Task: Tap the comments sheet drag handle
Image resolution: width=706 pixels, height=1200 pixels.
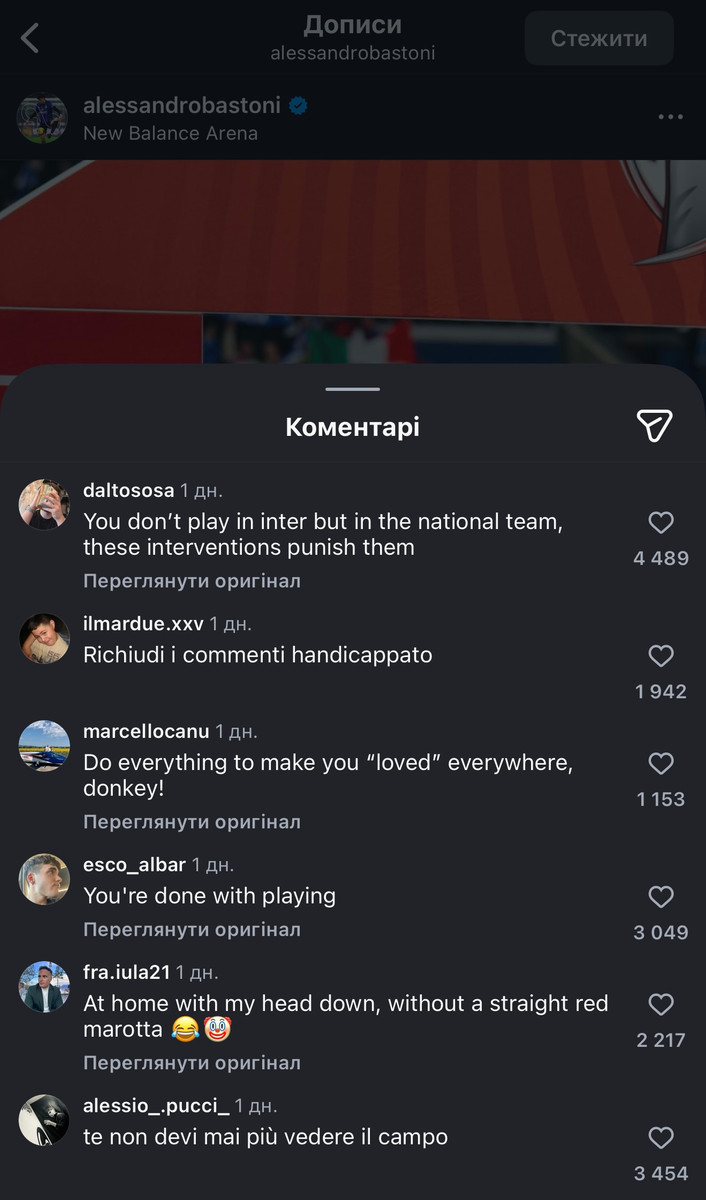Action: [x=352, y=389]
